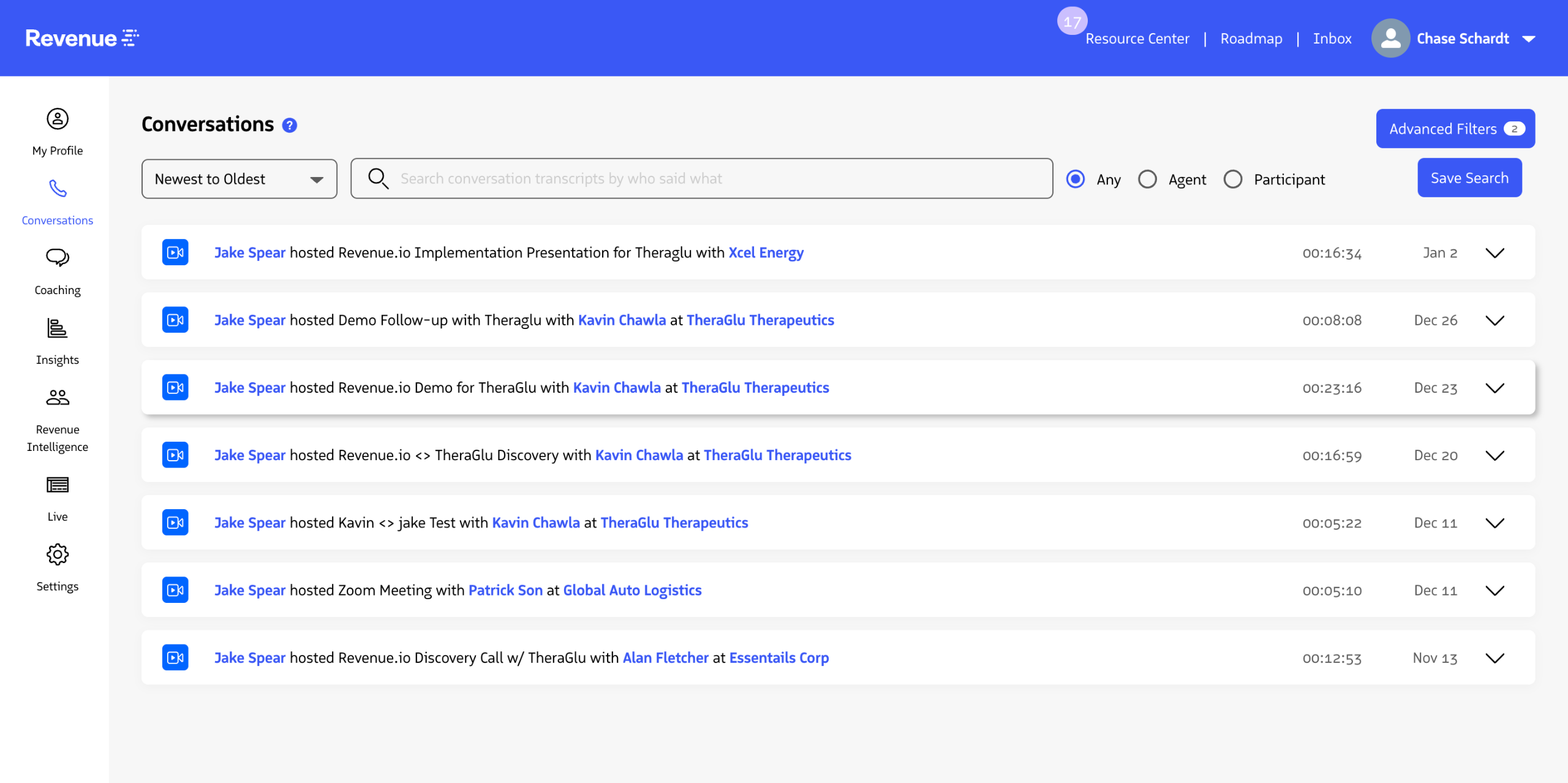The width and height of the screenshot is (1568, 783).
Task: Open the Inbox menu item
Action: (x=1332, y=39)
